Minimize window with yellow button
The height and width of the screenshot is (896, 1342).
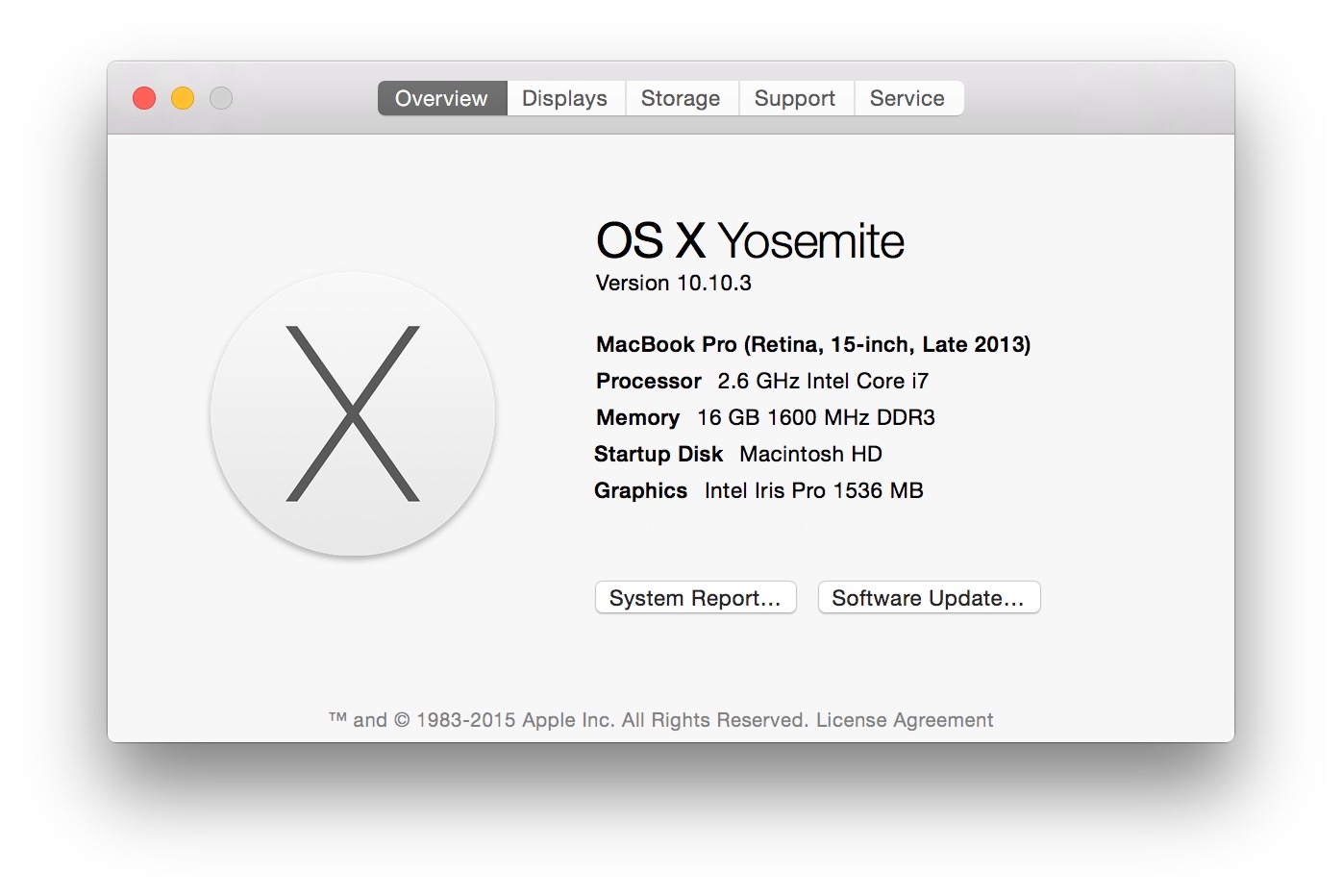click(x=183, y=98)
